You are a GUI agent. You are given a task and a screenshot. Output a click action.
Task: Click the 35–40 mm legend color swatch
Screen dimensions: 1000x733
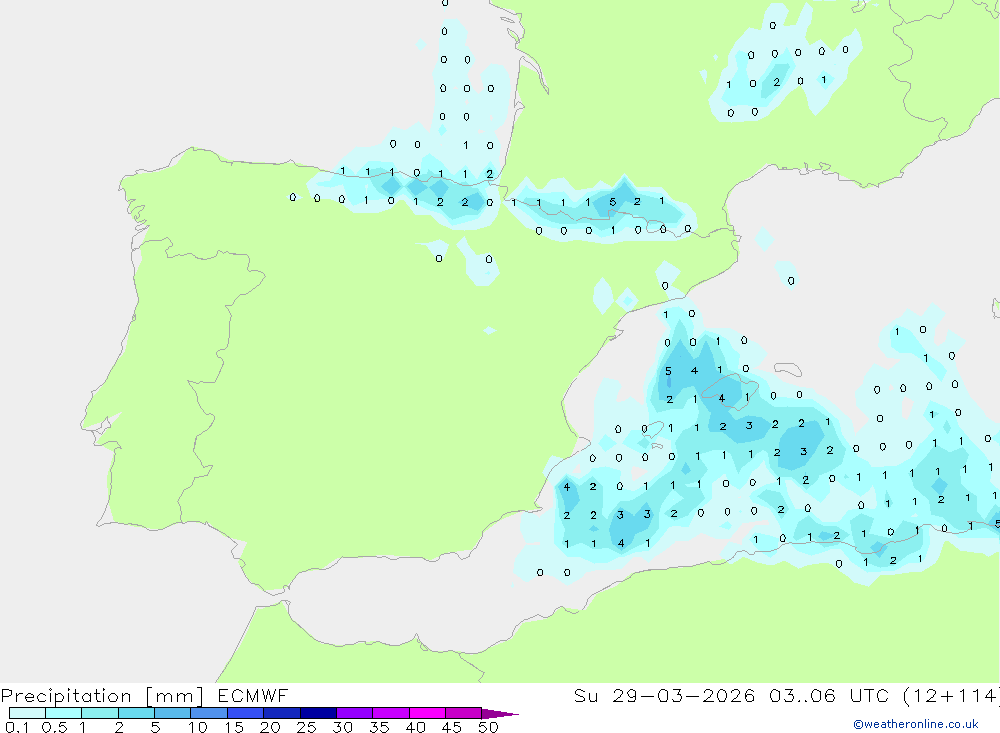pos(390,713)
